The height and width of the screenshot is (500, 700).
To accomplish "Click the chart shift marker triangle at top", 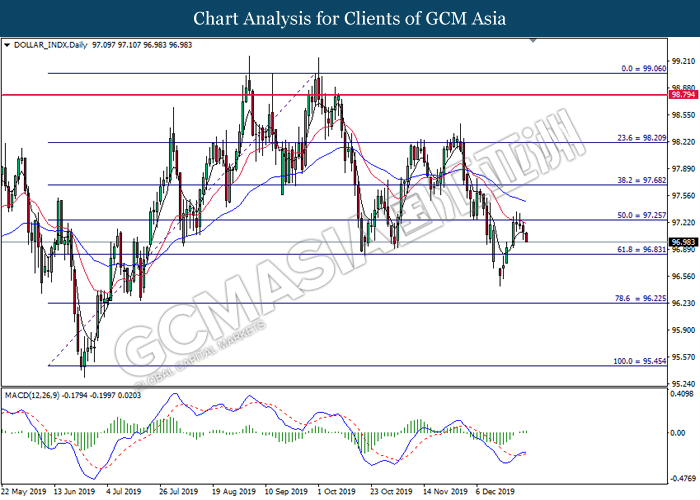I will coord(533,40).
